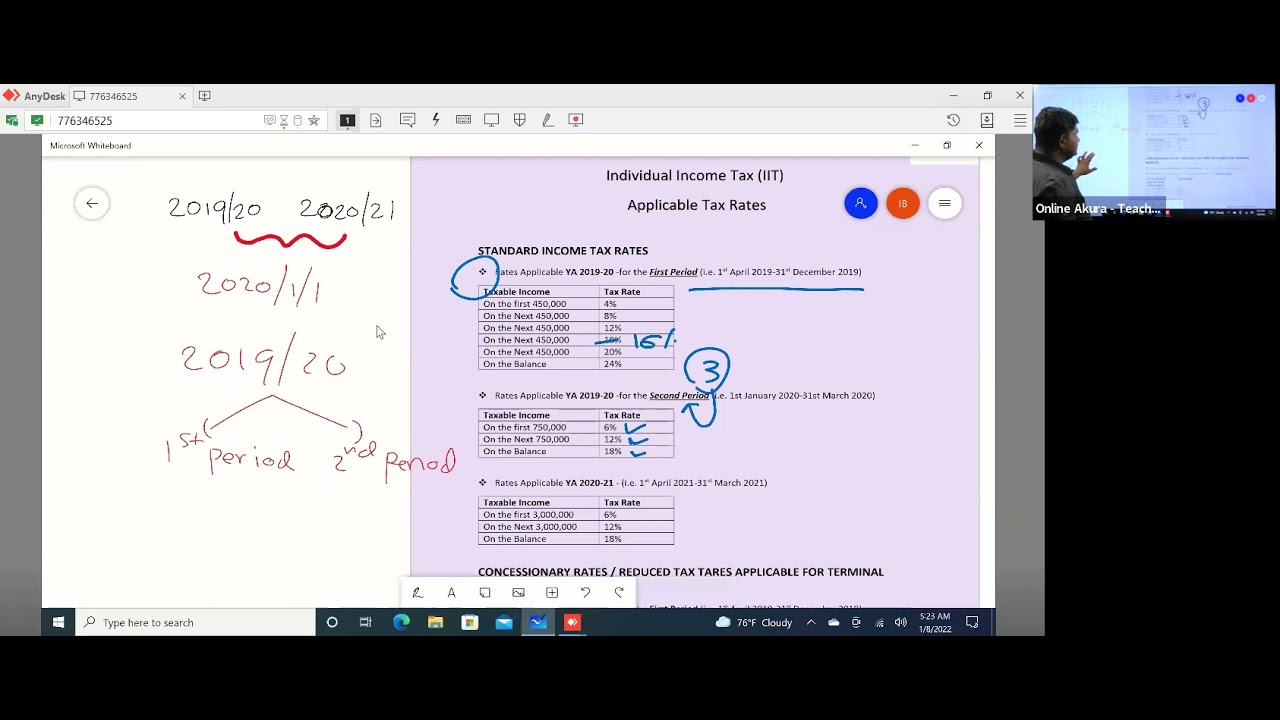Open the Whiteboard settings hamburger menu
This screenshot has width=1280, height=720.
point(944,204)
